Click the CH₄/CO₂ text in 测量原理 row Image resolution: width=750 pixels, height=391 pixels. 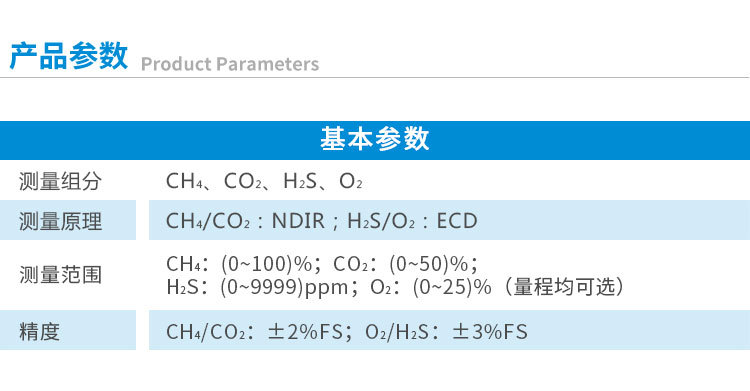tap(208, 221)
